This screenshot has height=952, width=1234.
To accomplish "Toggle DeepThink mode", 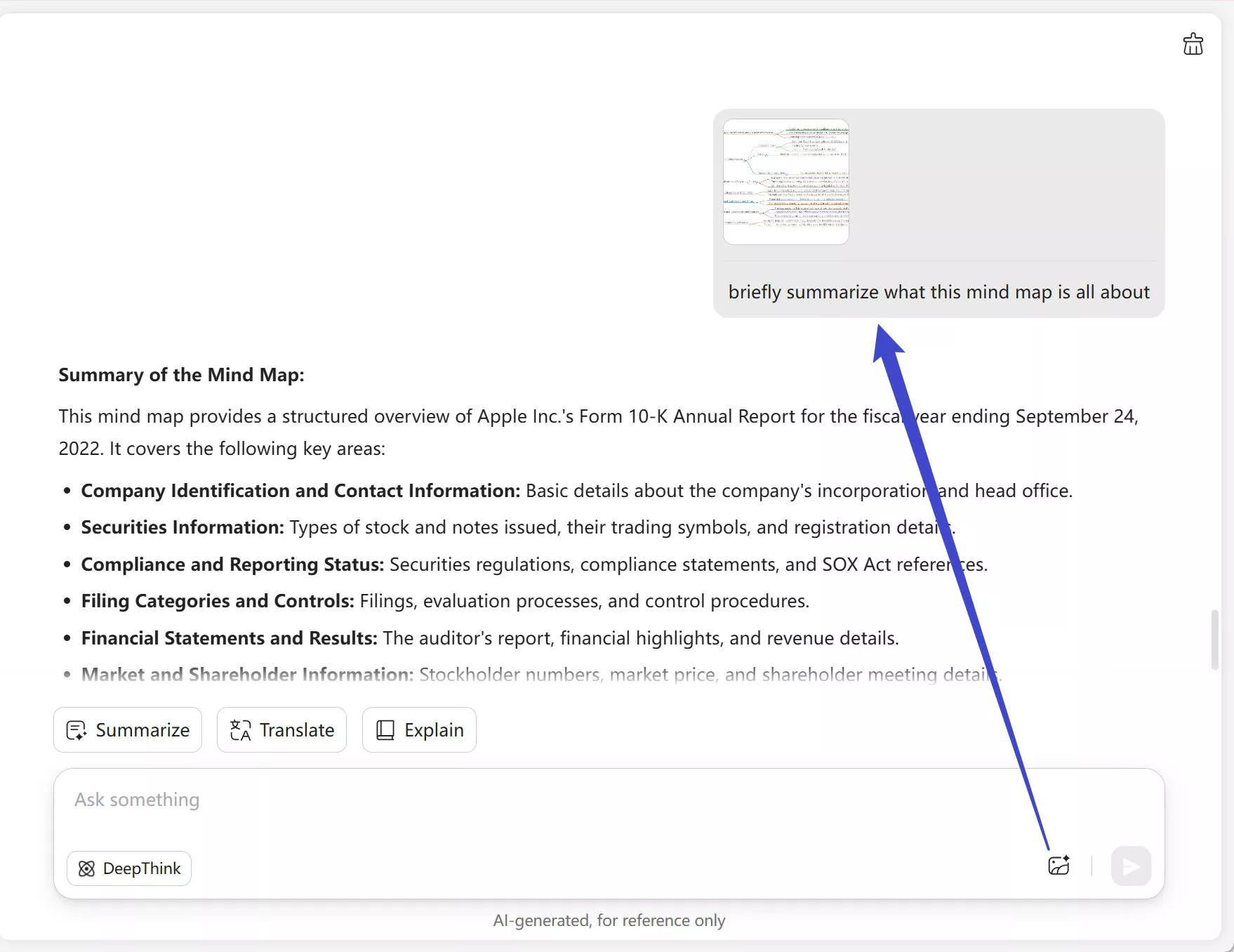I will click(129, 868).
